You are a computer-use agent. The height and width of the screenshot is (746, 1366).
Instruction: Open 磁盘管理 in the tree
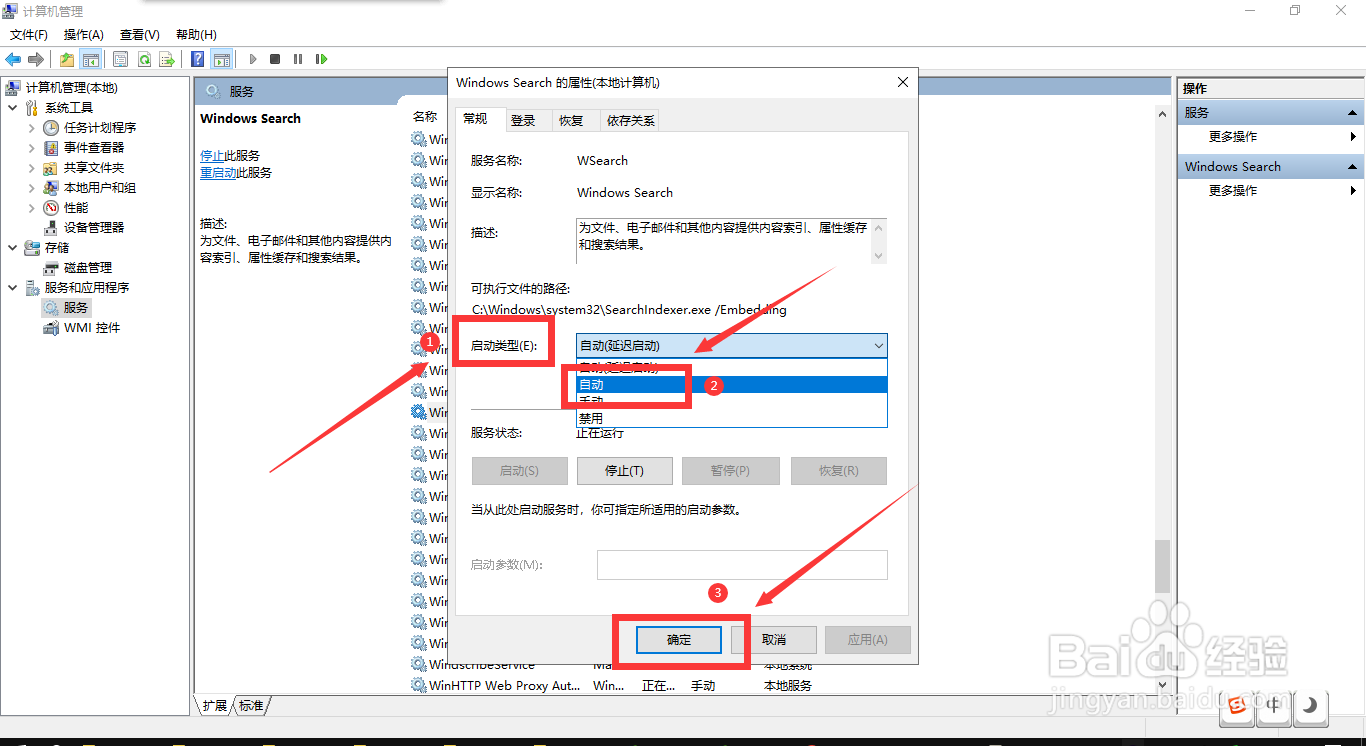88,267
